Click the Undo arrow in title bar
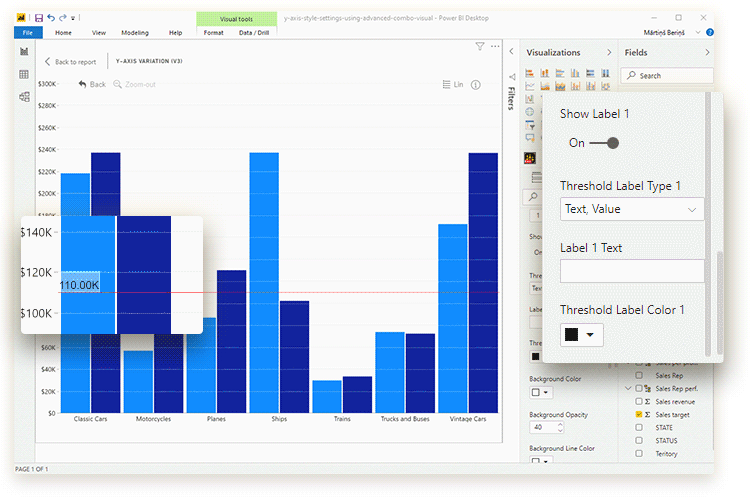 pos(51,18)
